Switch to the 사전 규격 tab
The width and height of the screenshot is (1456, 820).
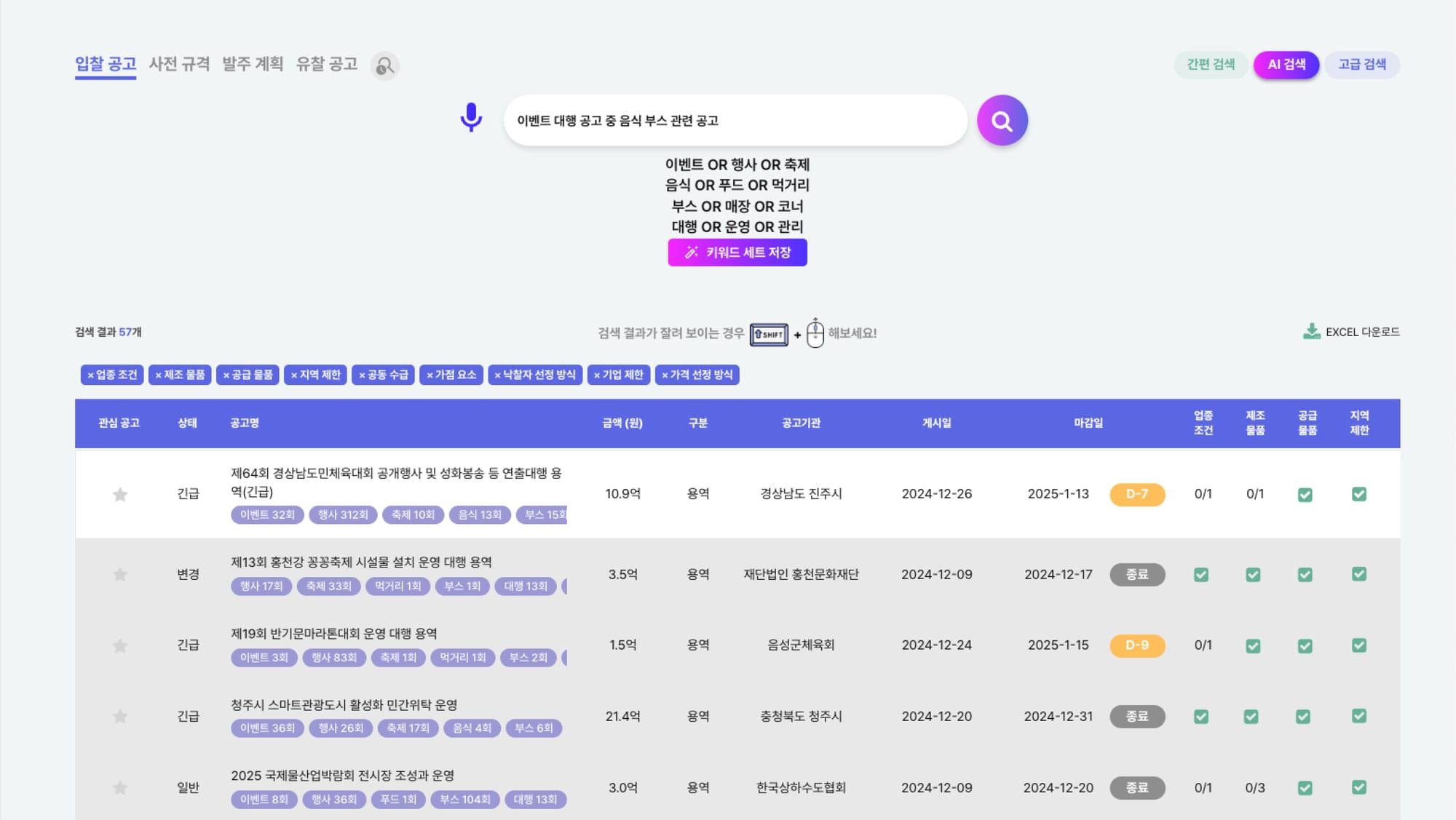(179, 64)
